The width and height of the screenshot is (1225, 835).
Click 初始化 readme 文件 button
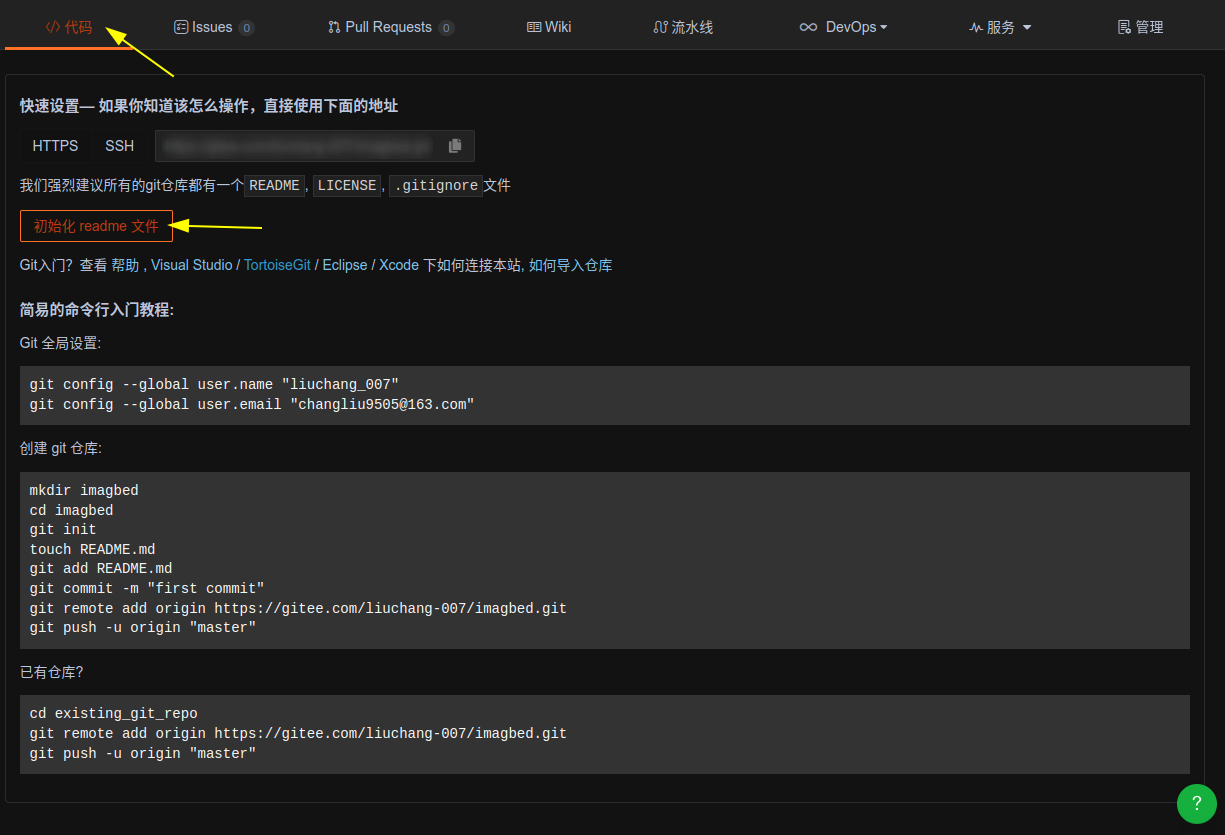pyautogui.click(x=96, y=226)
